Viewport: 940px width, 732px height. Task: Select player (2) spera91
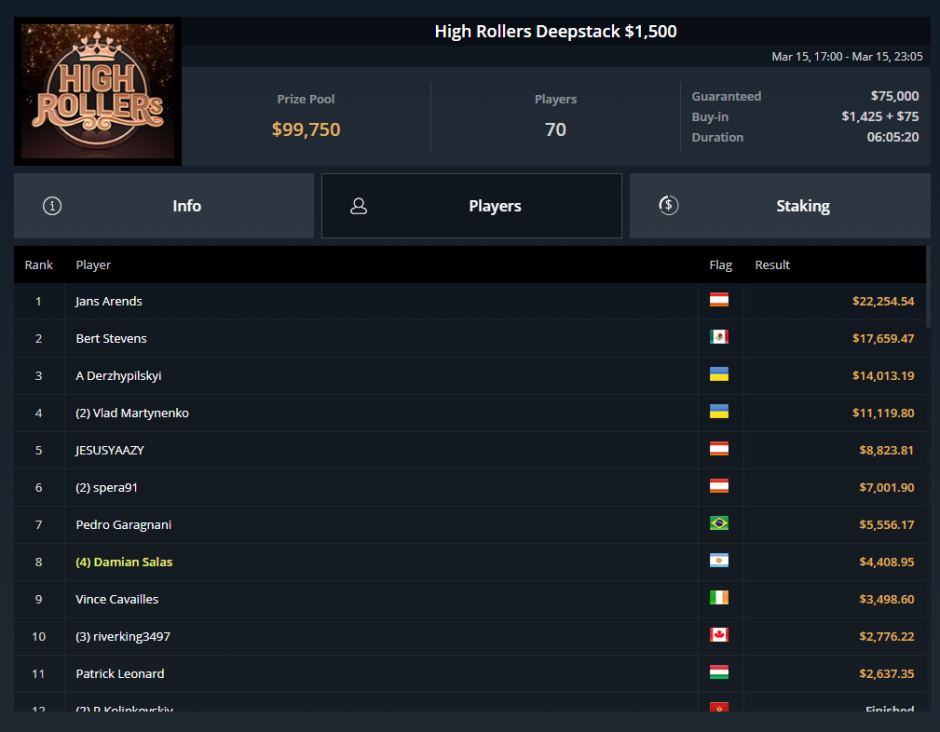(x=106, y=487)
